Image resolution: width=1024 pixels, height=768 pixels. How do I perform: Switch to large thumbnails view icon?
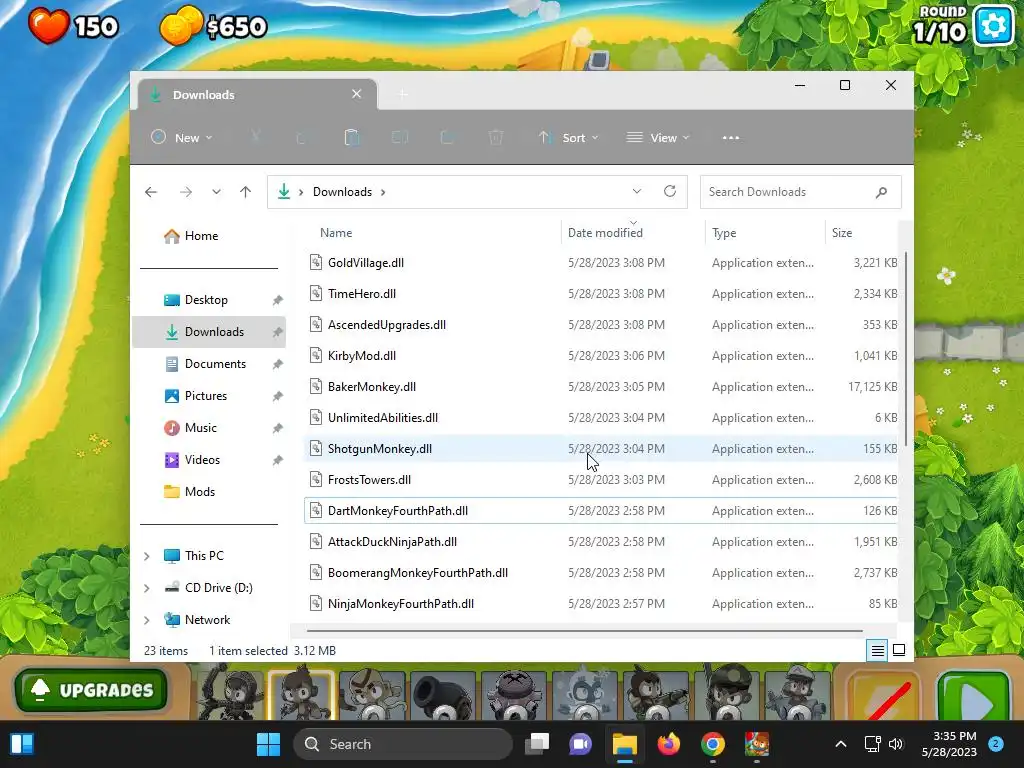click(x=899, y=650)
